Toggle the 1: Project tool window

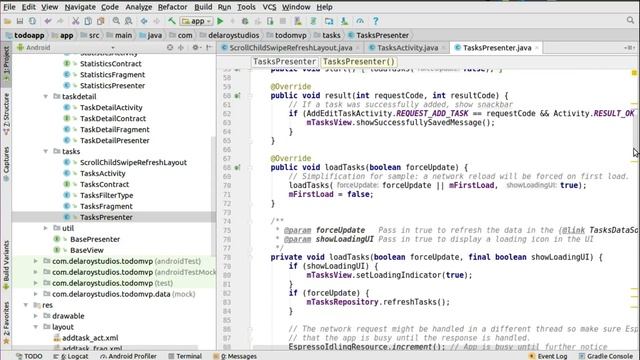click(6, 65)
